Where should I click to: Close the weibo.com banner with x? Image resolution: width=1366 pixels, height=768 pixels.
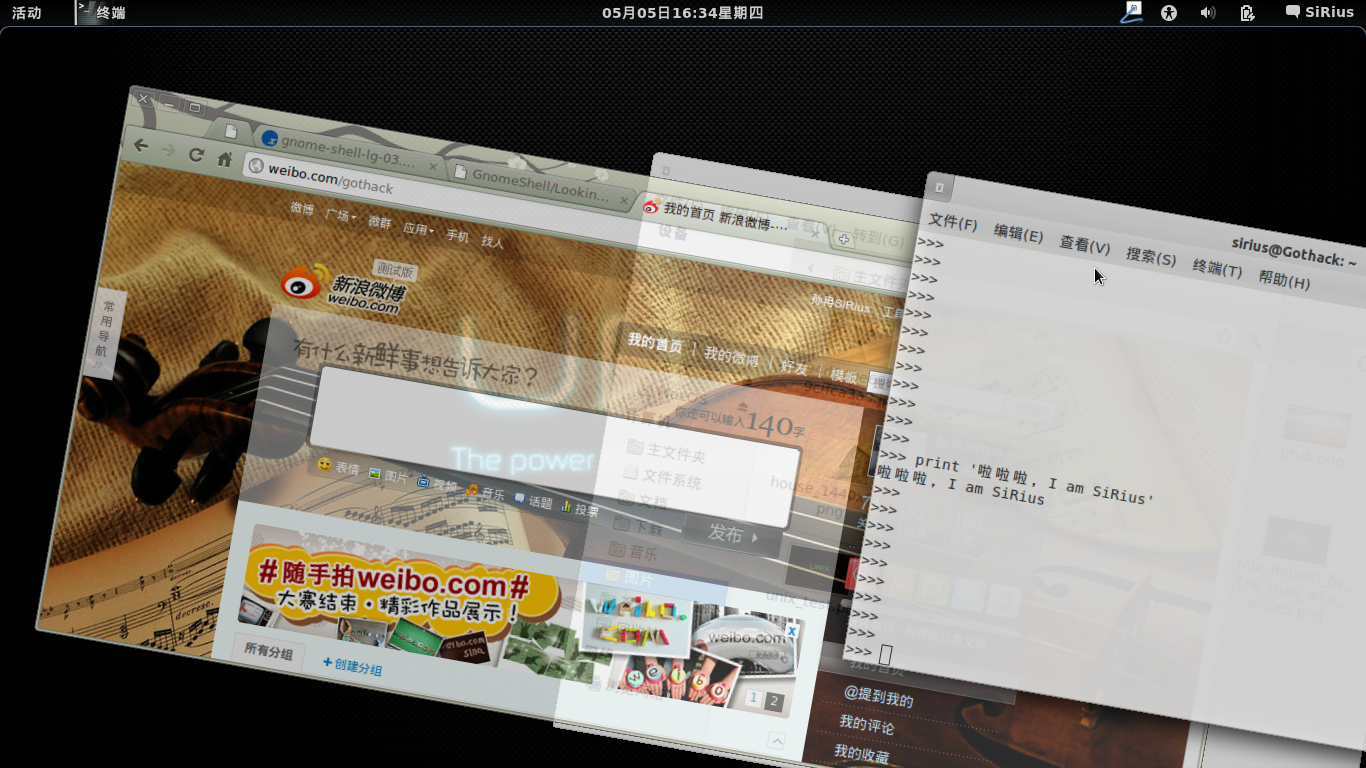(x=791, y=632)
